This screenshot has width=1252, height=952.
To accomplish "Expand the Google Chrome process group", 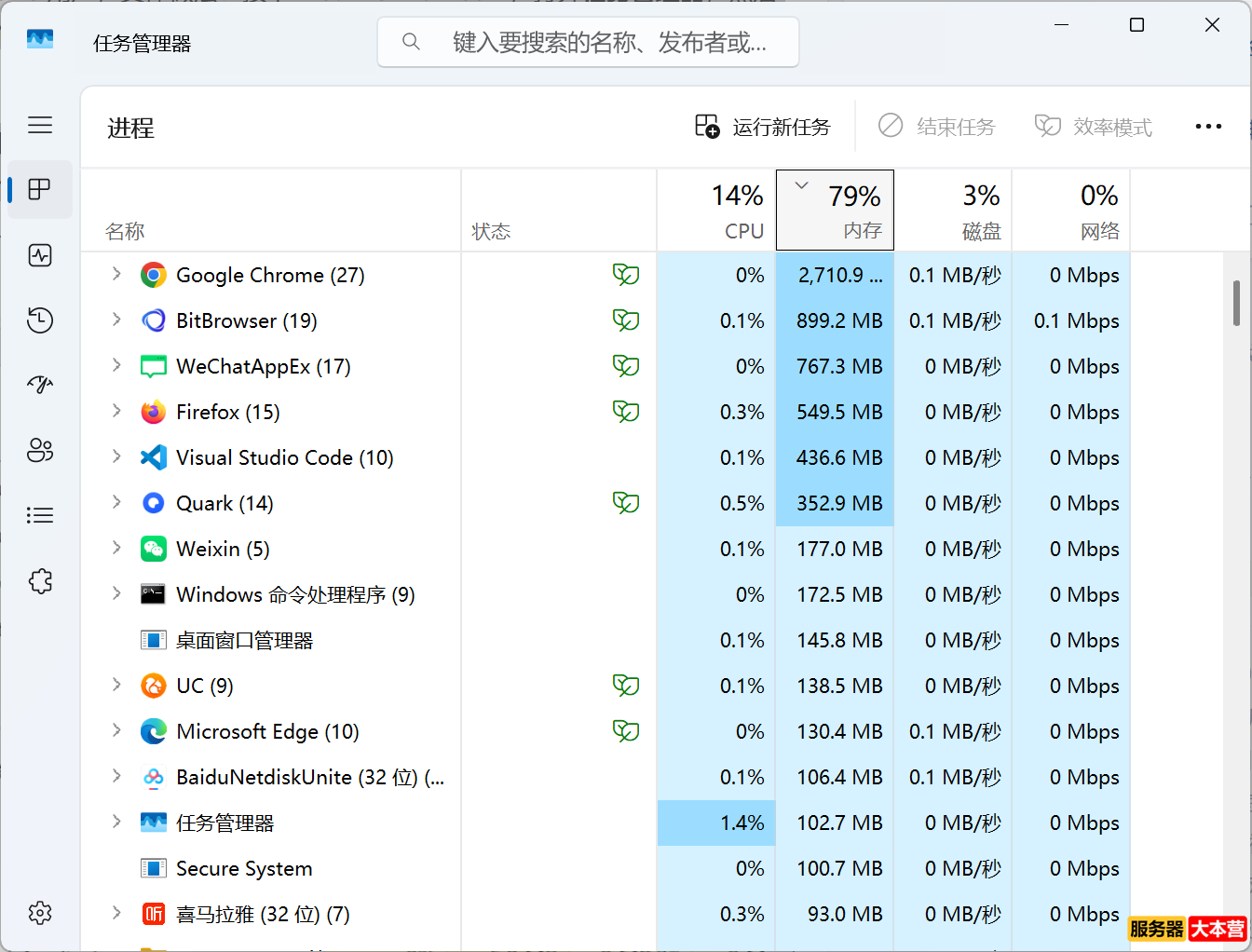I will [116, 274].
